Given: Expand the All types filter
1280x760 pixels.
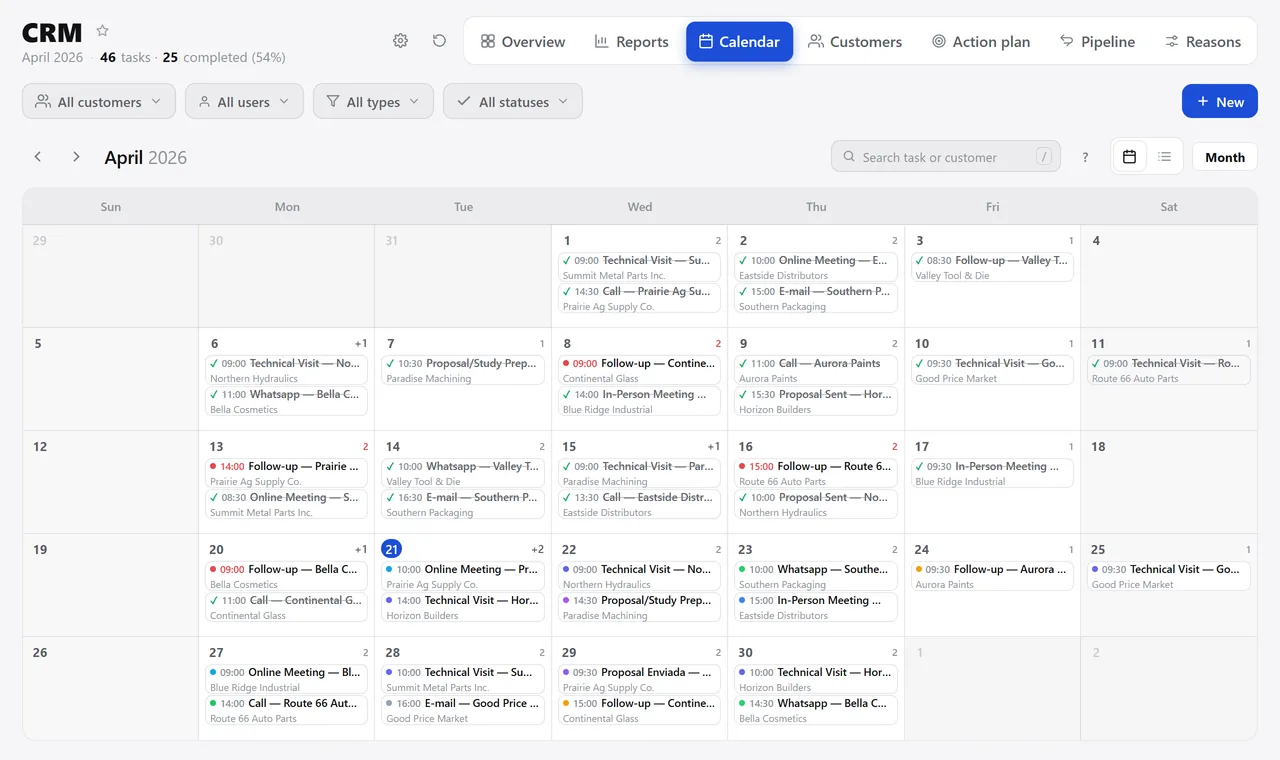Looking at the screenshot, I should tap(373, 101).
